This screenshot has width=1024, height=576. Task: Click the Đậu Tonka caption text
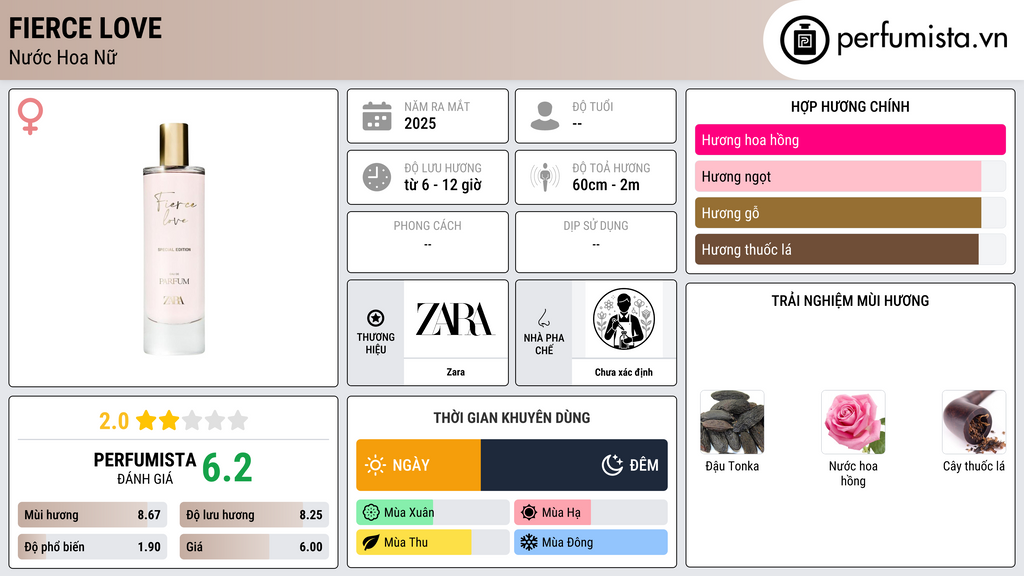click(732, 466)
